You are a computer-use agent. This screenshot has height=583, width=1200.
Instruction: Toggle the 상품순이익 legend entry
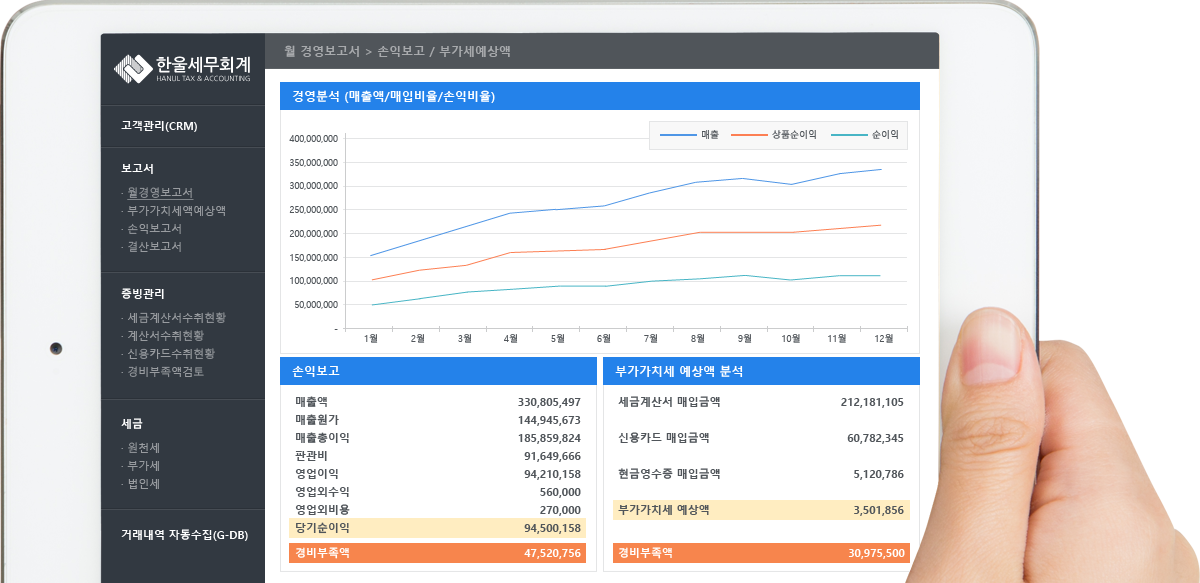coord(774,134)
